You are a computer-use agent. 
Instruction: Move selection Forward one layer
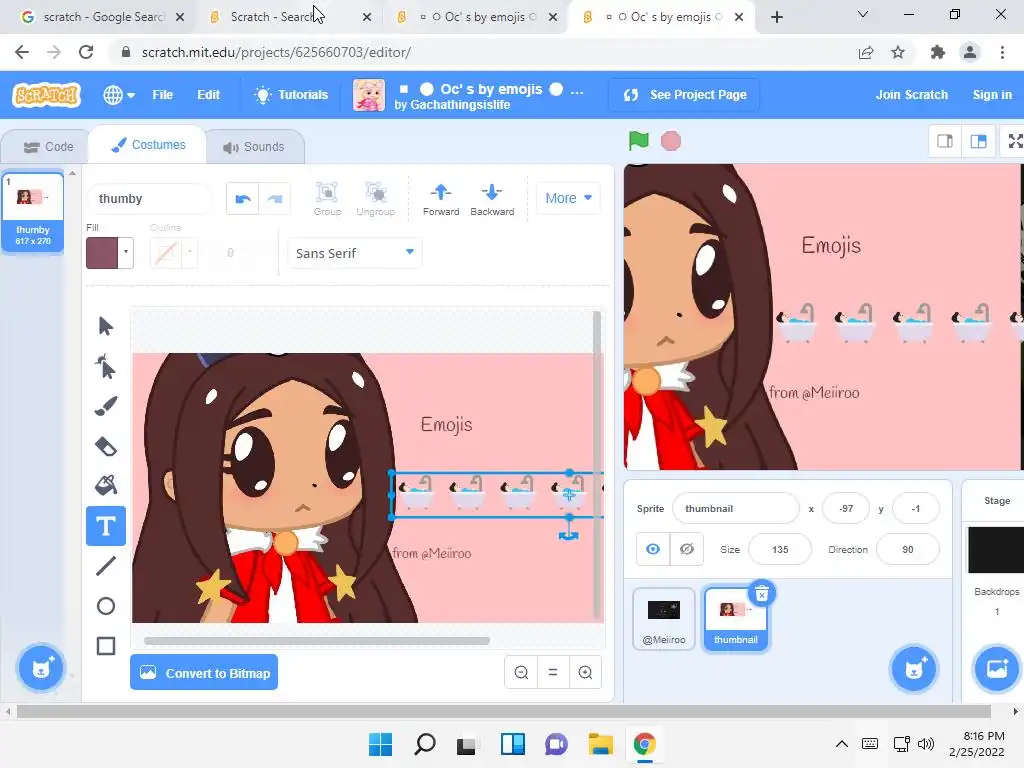point(441,199)
